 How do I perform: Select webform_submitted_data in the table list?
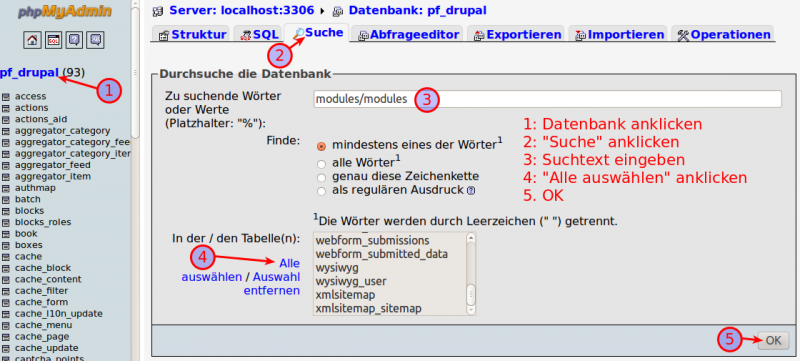(382, 253)
